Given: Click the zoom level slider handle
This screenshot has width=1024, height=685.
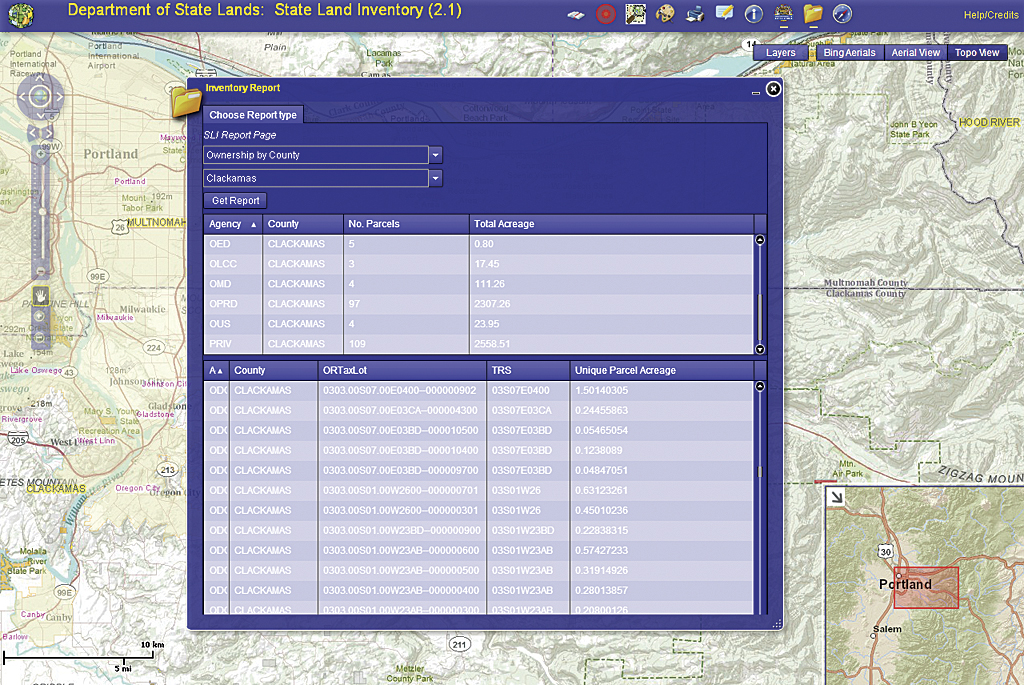Looking at the screenshot, I should pos(42,212).
